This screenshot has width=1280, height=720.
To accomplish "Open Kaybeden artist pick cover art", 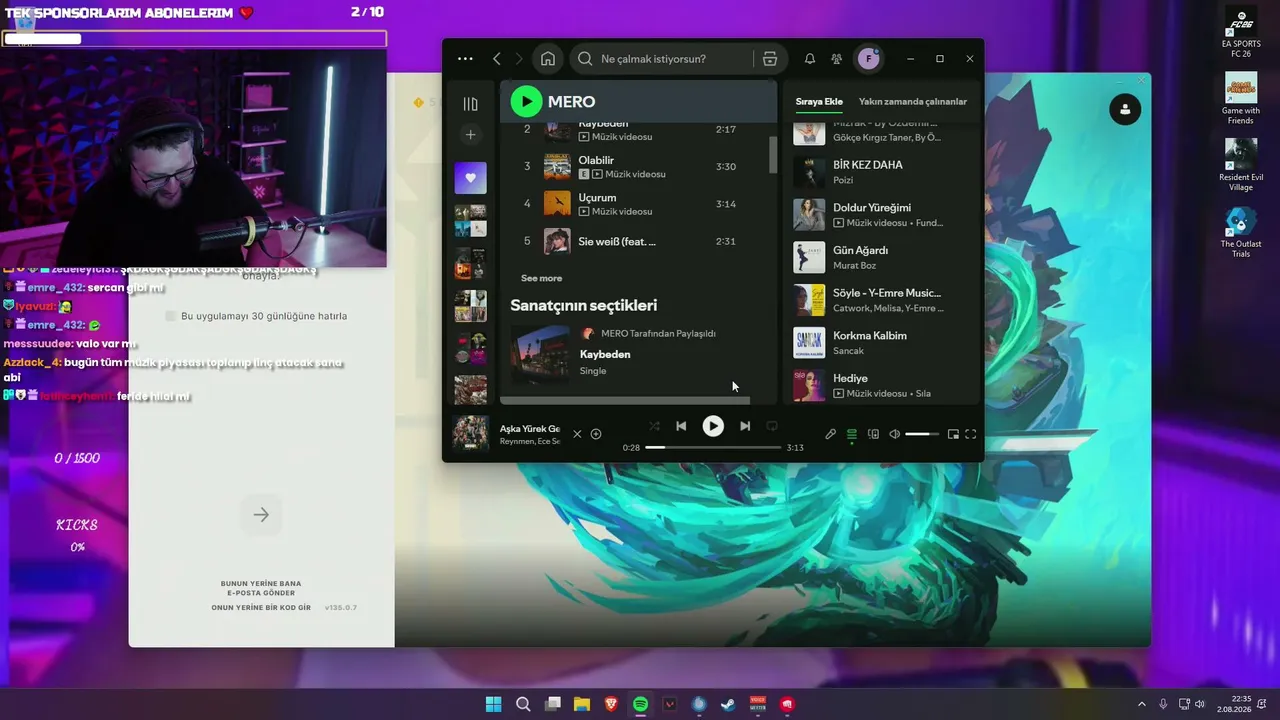I will [x=540, y=354].
